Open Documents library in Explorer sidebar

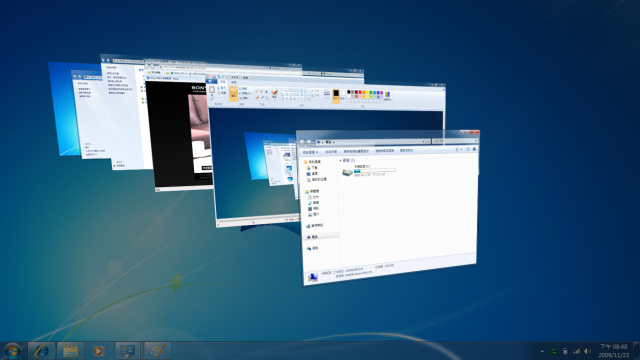click(x=313, y=197)
